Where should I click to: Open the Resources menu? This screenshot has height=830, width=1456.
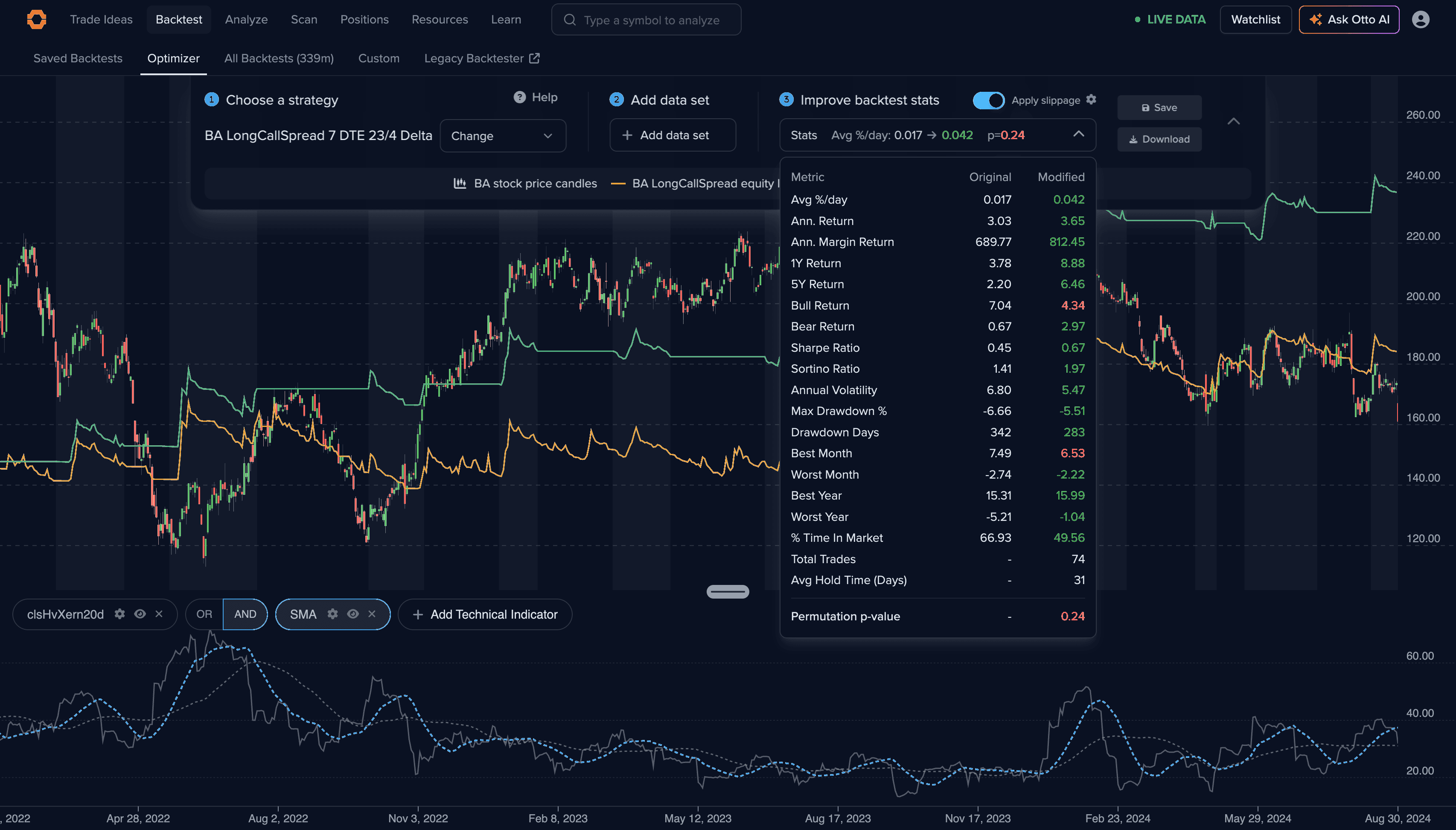click(x=440, y=19)
